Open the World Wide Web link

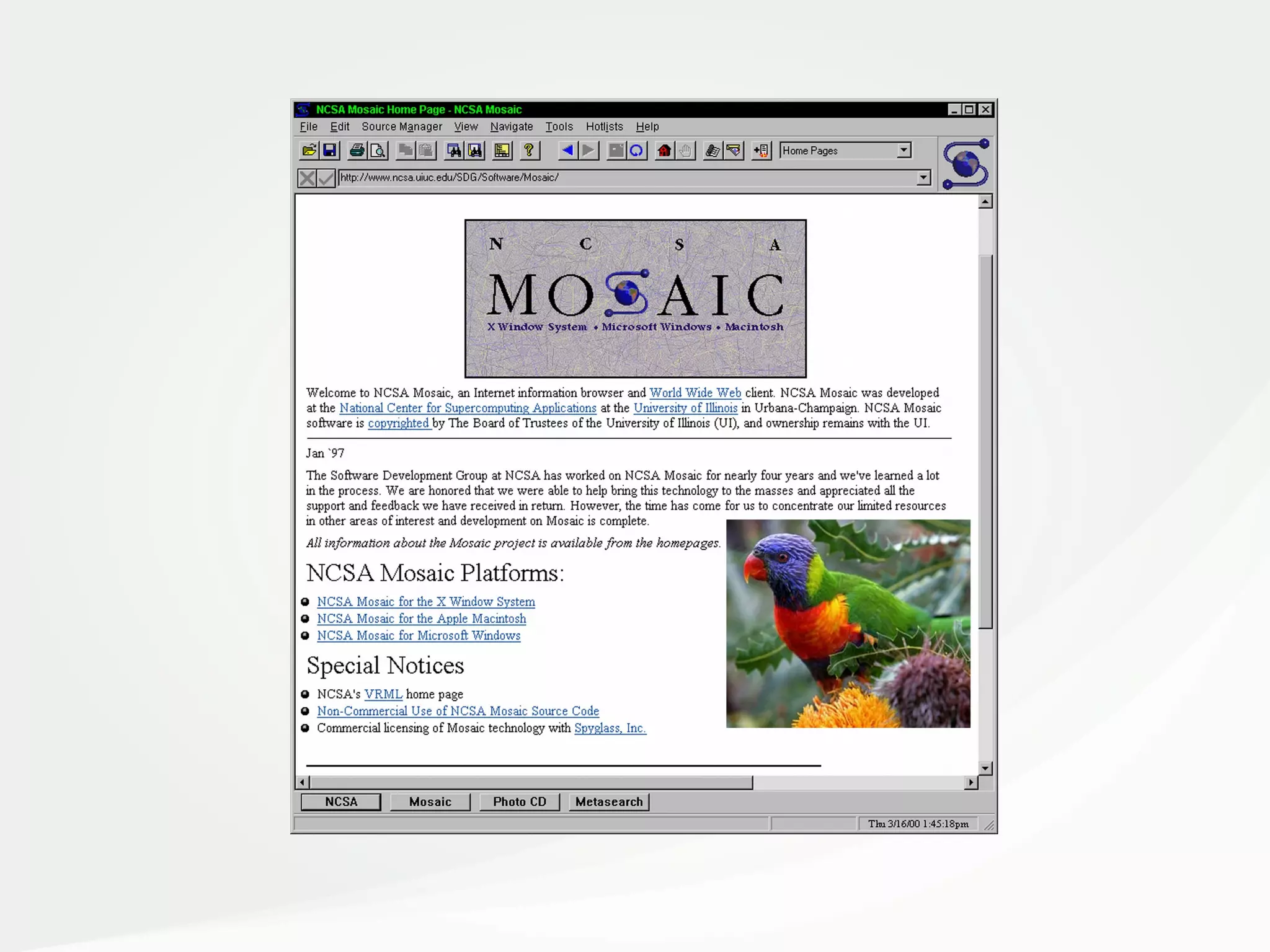695,393
